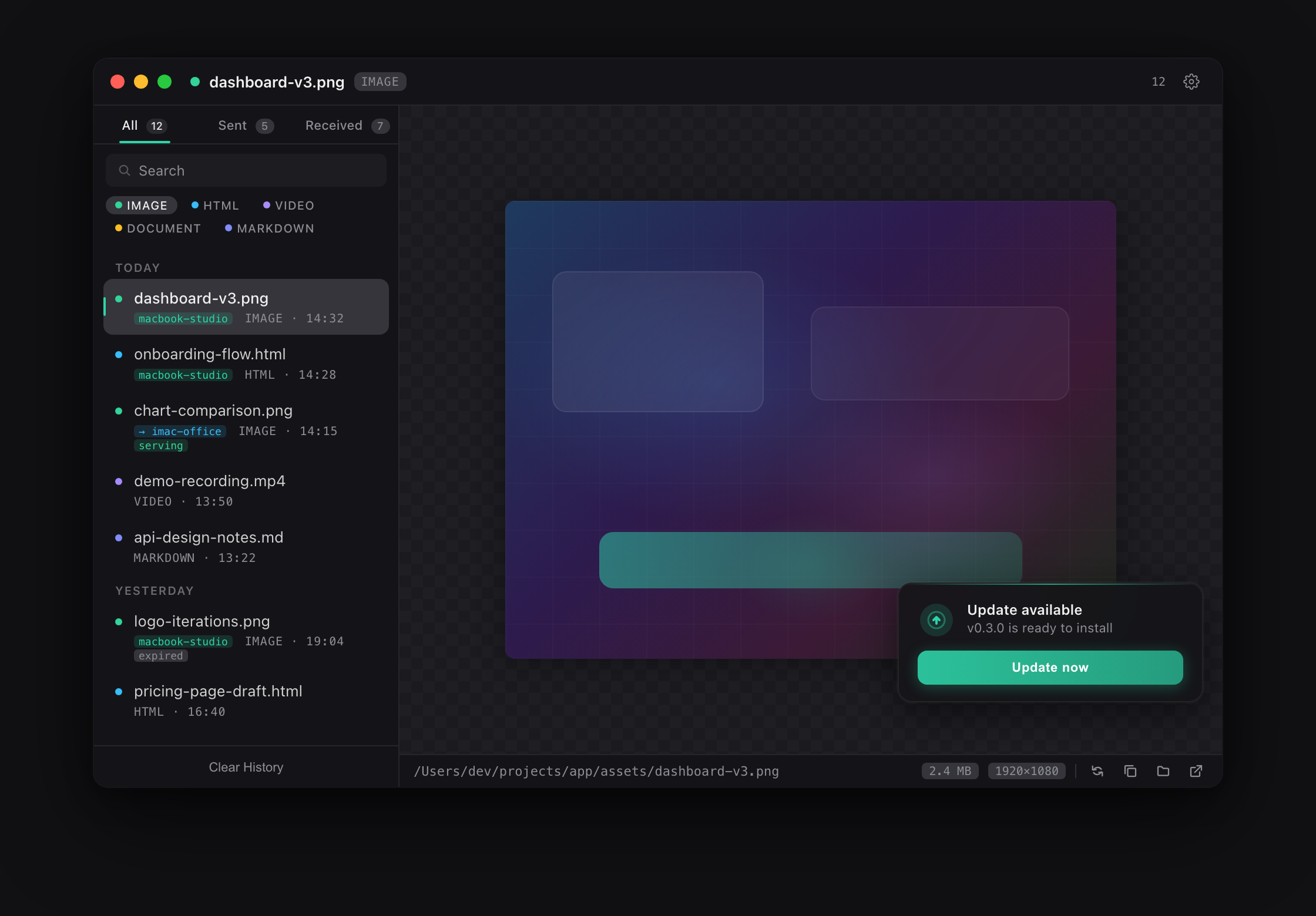Click the expired status tag
Screen dimensions: 1316x916
tap(161, 656)
